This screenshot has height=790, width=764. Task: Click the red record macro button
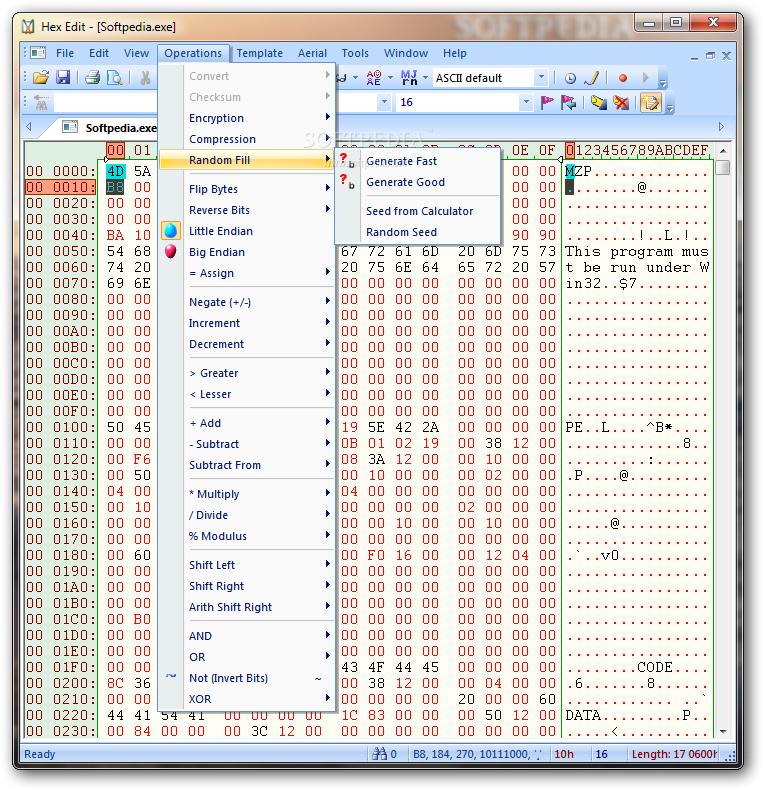click(x=623, y=78)
